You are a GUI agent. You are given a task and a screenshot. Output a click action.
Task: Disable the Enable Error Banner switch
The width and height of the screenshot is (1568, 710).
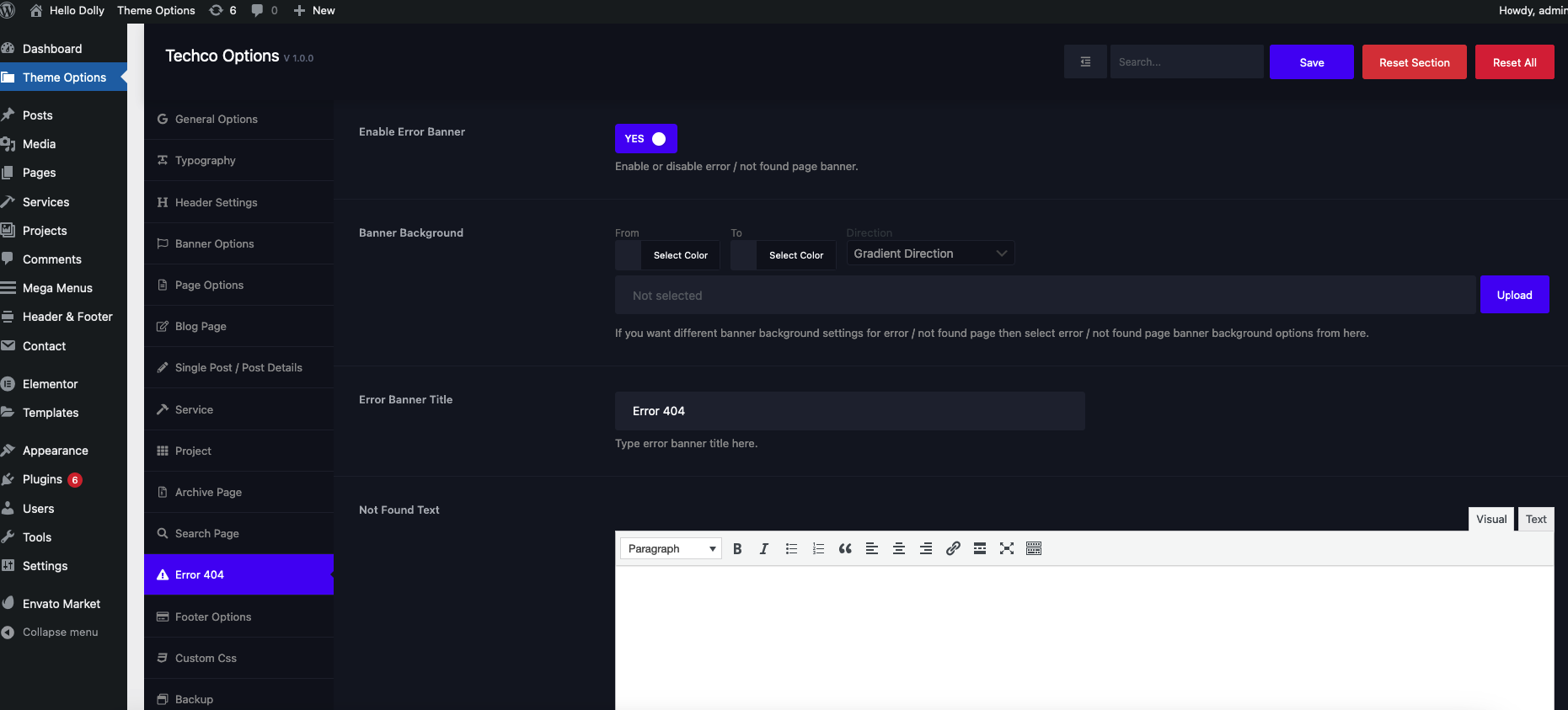(646, 139)
